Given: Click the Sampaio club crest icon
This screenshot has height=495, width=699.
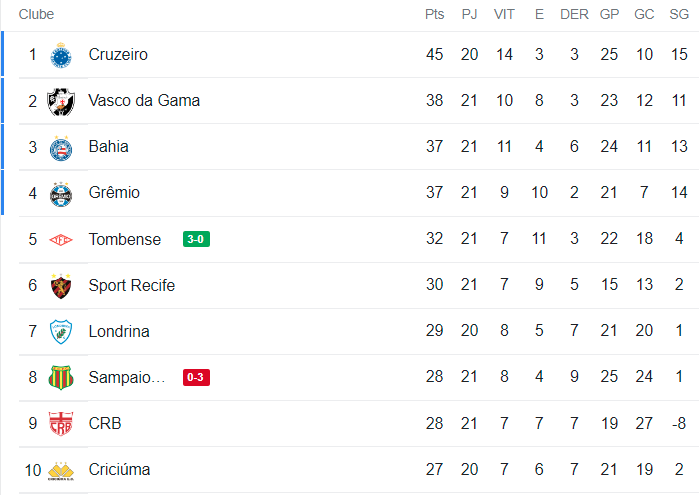Looking at the screenshot, I should coord(62,378).
